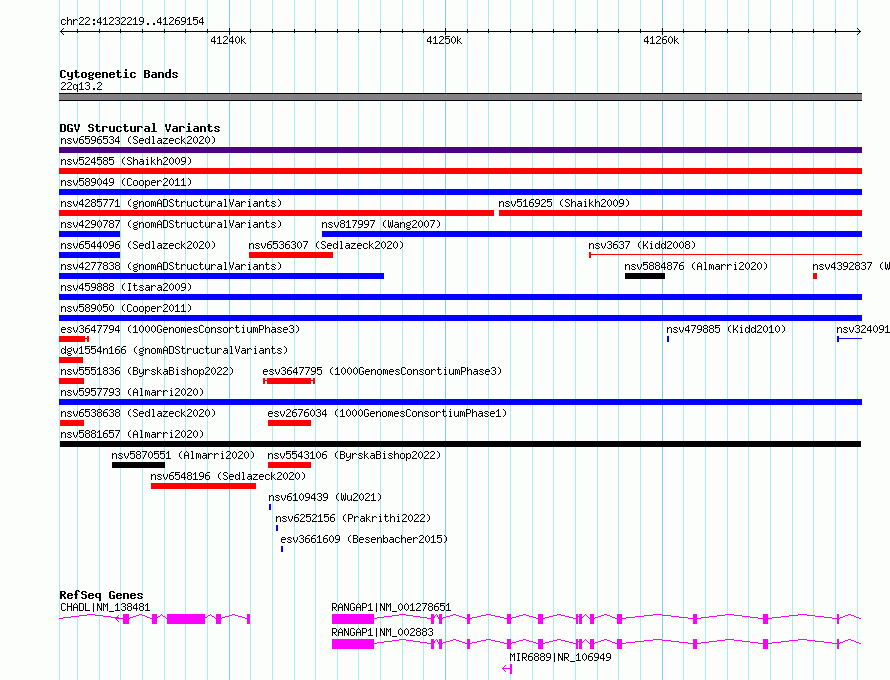Click esv3647795 1000GenomesConsortiumPhase3 label
Screen dimensions: 890x680
coord(382,371)
